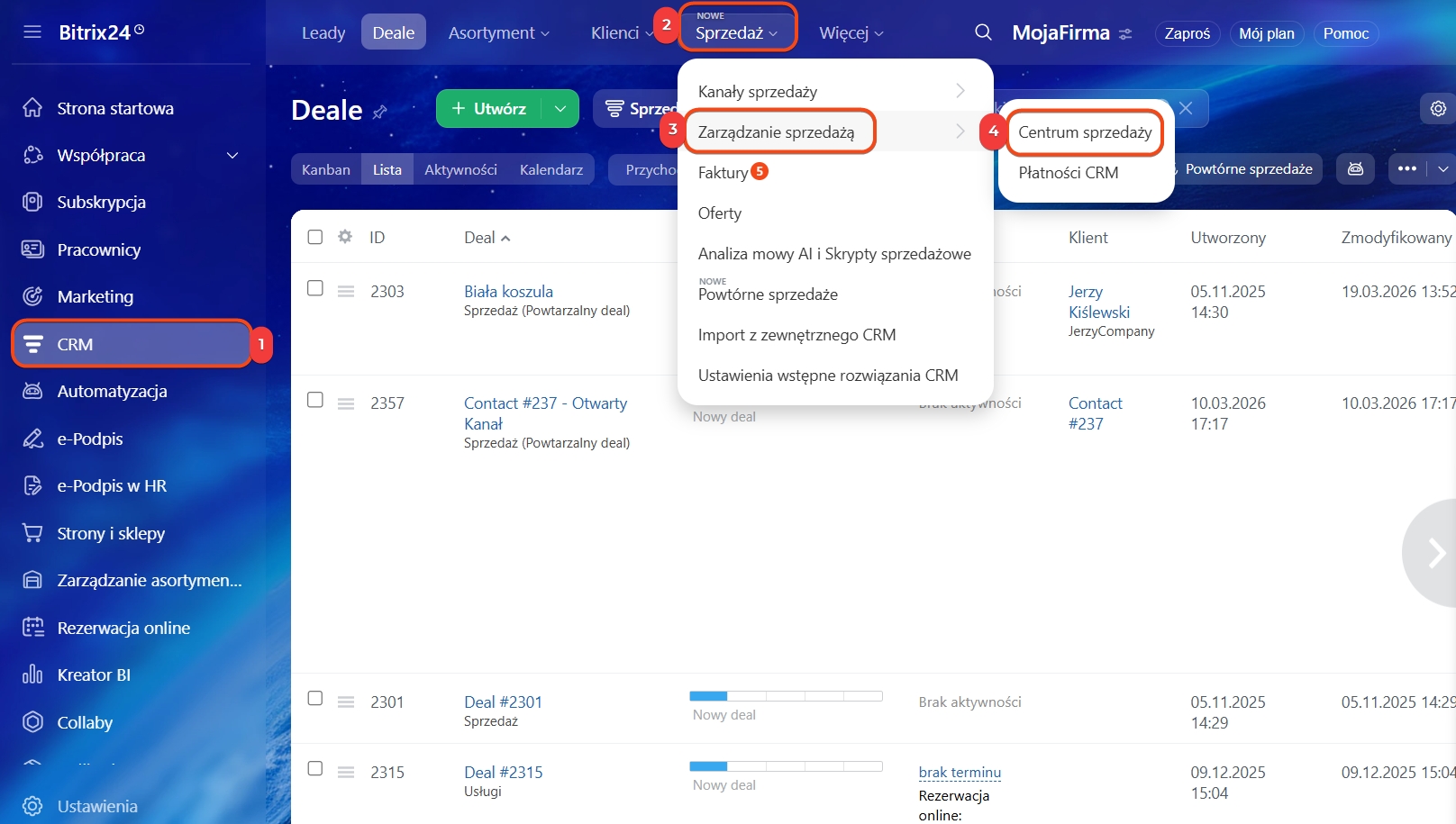Select the checkbox for deal 2357
Viewport: 1456px width, 824px height.
pyautogui.click(x=315, y=400)
